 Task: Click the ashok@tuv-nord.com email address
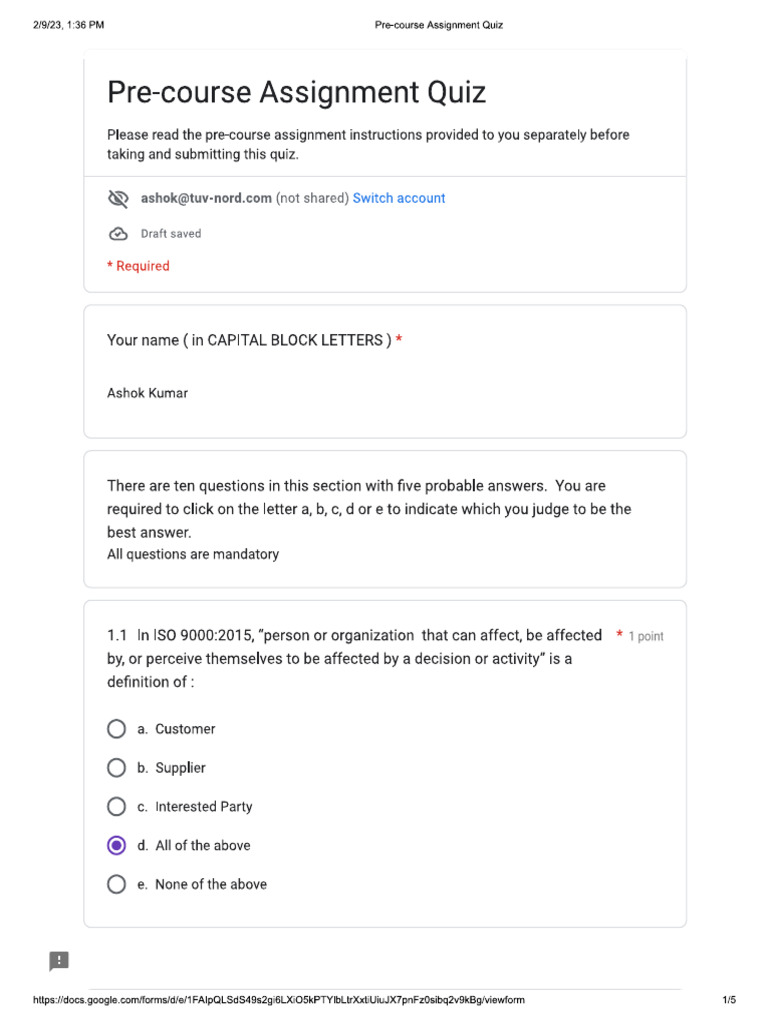206,198
